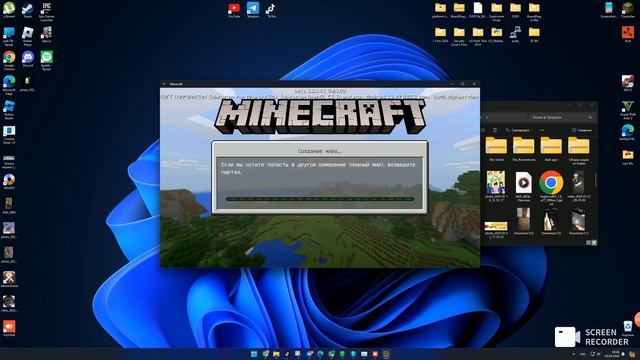This screenshot has width=640, height=360.
Task: Open the three-dots more menu in Explorer
Action: coord(542,130)
